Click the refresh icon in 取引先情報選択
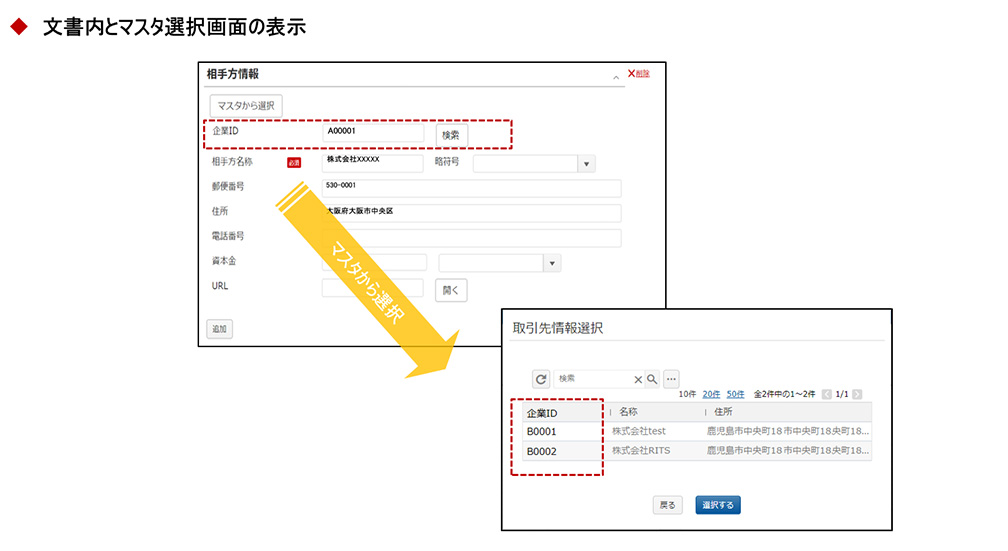This screenshot has width=1008, height=551. point(541,379)
